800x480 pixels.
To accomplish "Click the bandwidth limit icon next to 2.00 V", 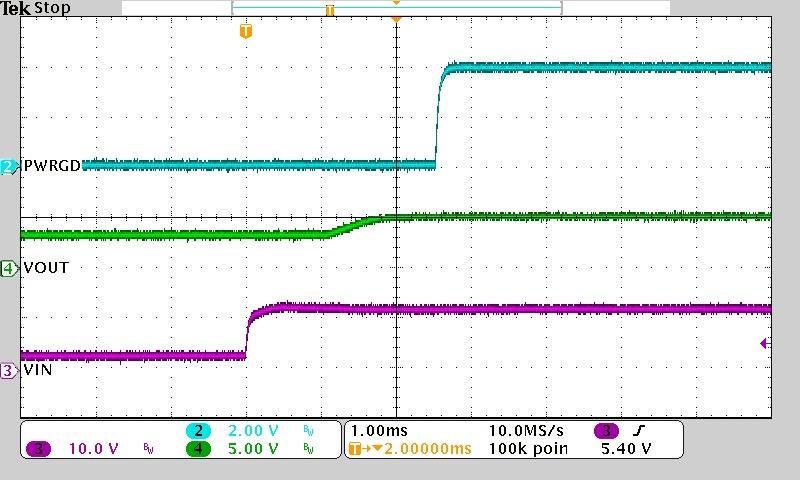I will point(307,431).
